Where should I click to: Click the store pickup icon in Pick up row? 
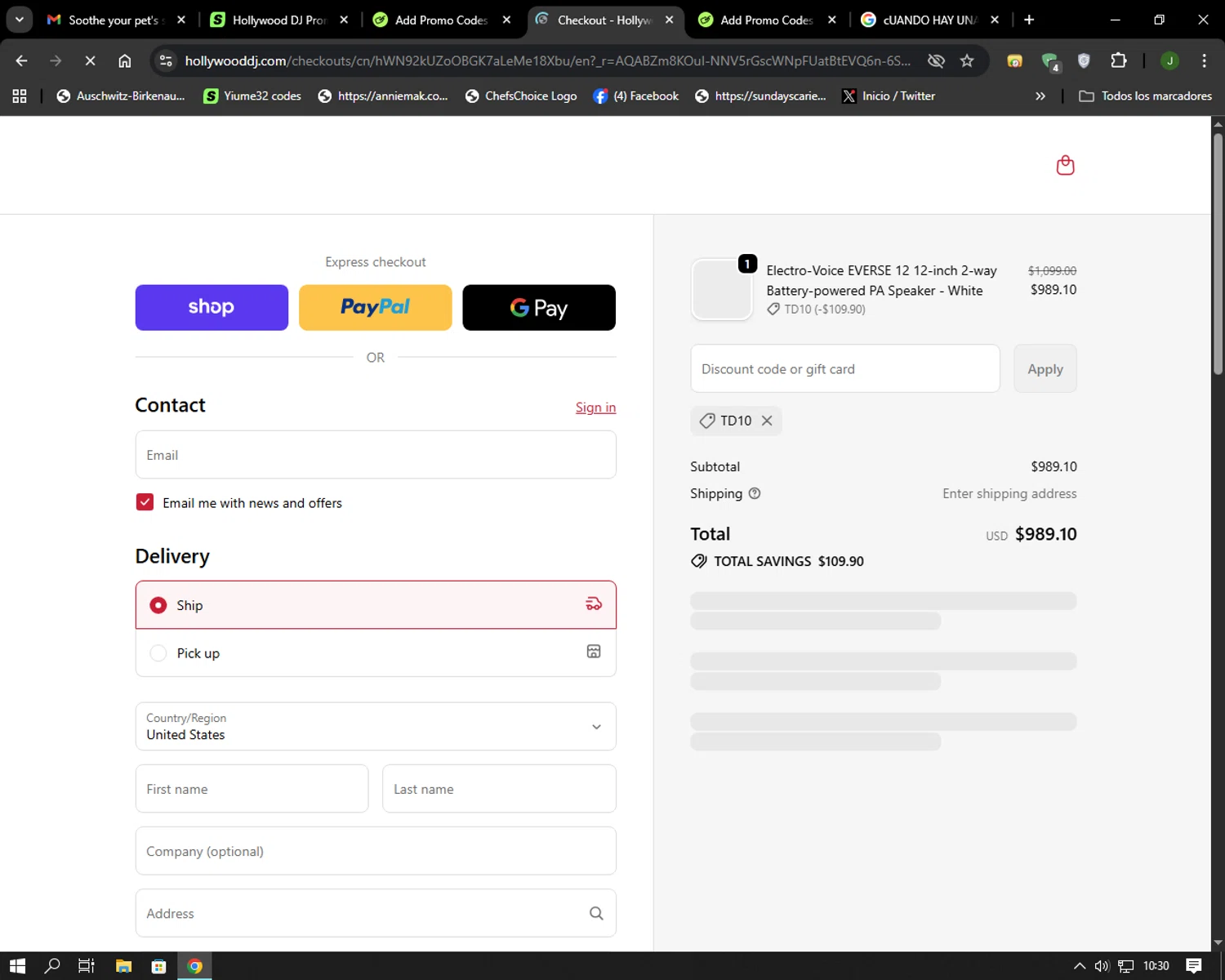pyautogui.click(x=594, y=652)
